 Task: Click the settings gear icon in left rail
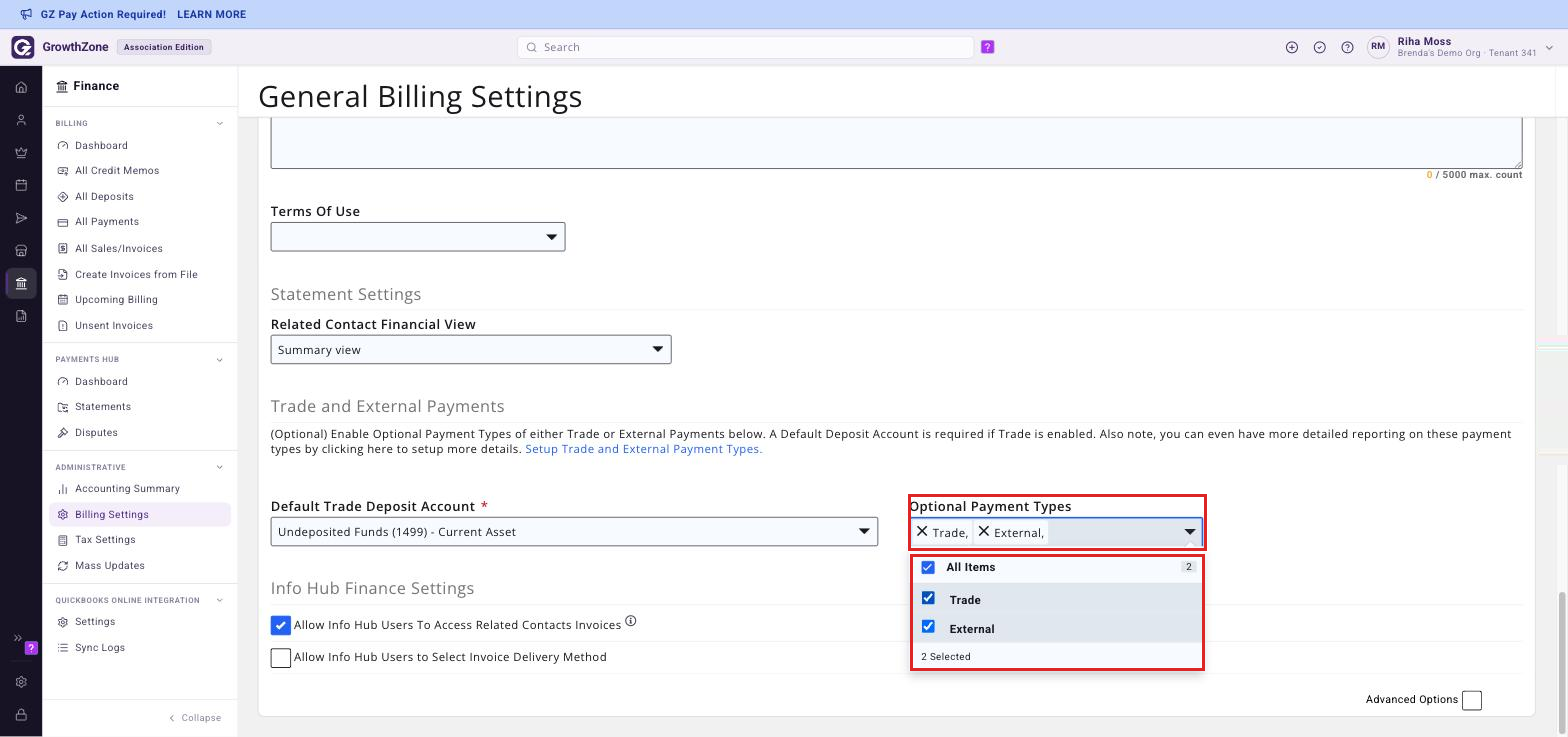pos(21,682)
